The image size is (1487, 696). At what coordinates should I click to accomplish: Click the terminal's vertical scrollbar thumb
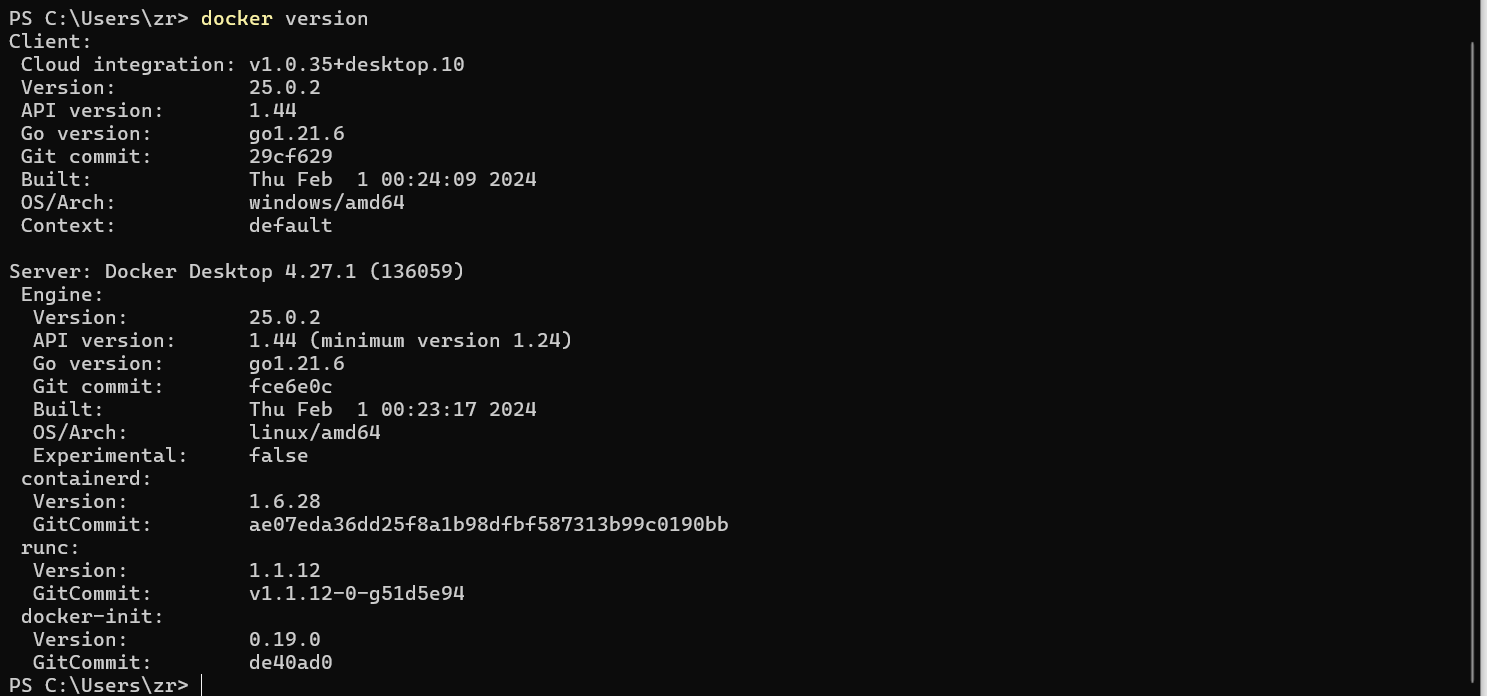(x=1474, y=362)
